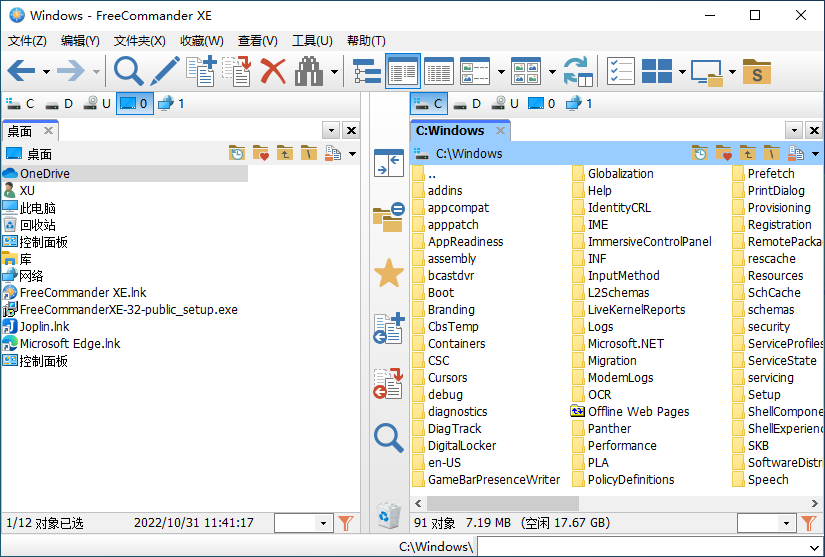Delete with the red X icon
Image resolution: width=825 pixels, height=557 pixels.
click(x=273, y=70)
